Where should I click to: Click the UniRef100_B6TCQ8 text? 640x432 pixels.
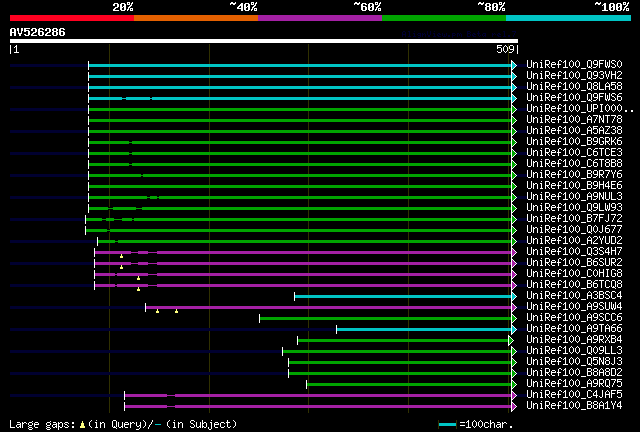point(574,285)
